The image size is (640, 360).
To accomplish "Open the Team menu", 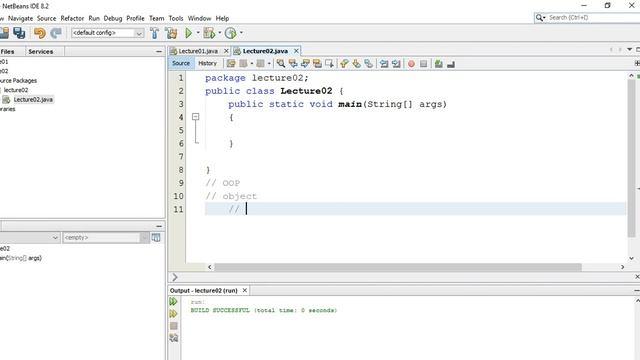I will (x=156, y=18).
